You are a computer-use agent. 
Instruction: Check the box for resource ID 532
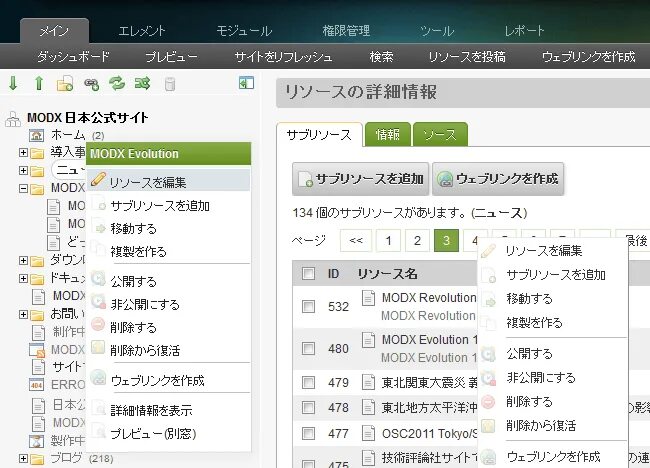pyautogui.click(x=308, y=307)
